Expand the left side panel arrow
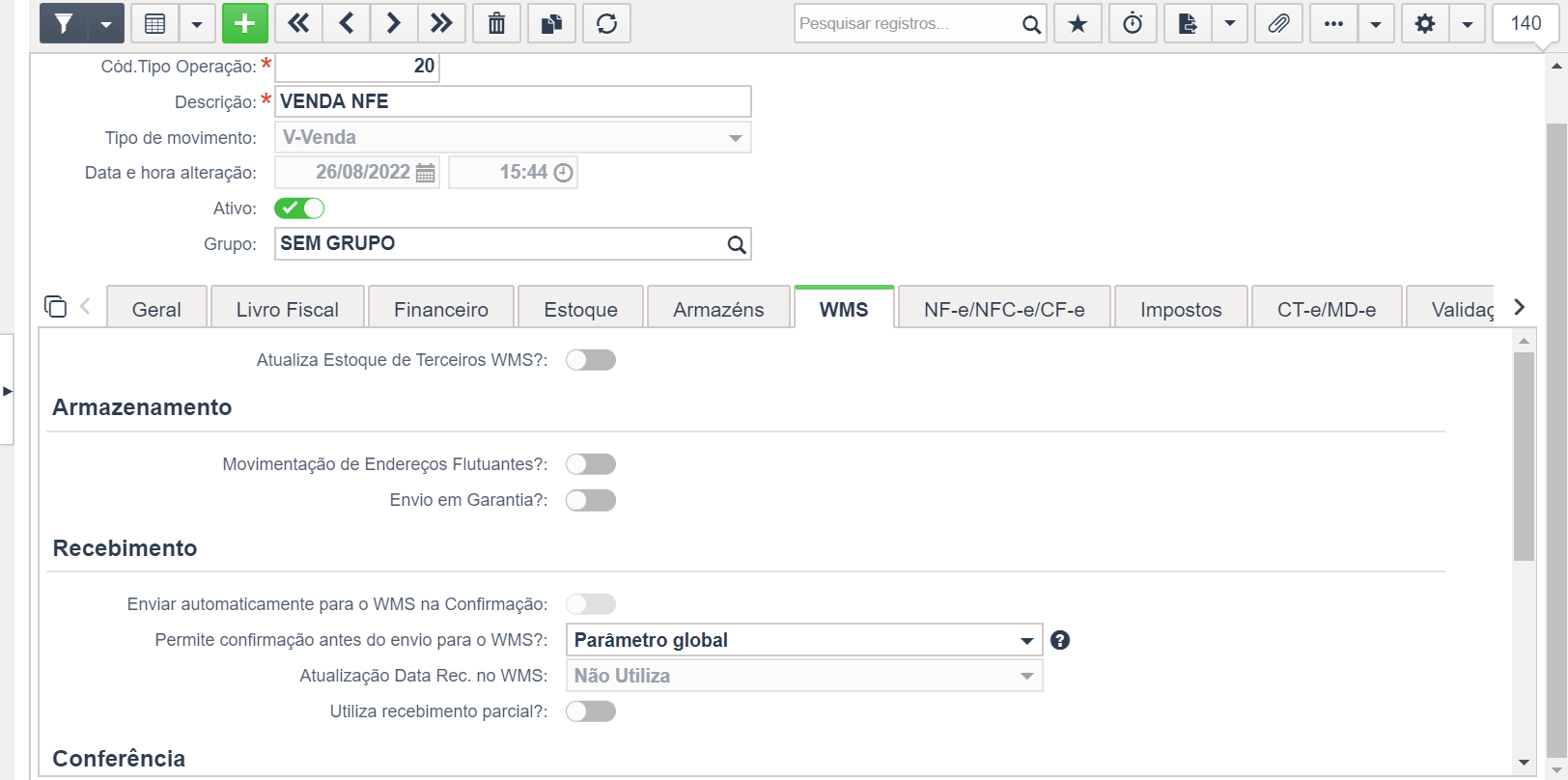The image size is (1568, 780). pos(7,391)
